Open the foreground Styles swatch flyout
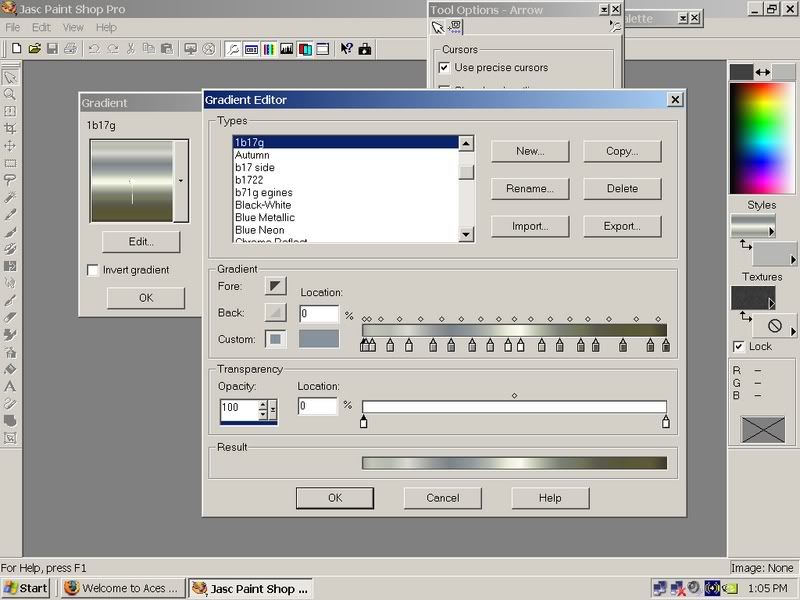The image size is (800, 600). tap(771, 232)
